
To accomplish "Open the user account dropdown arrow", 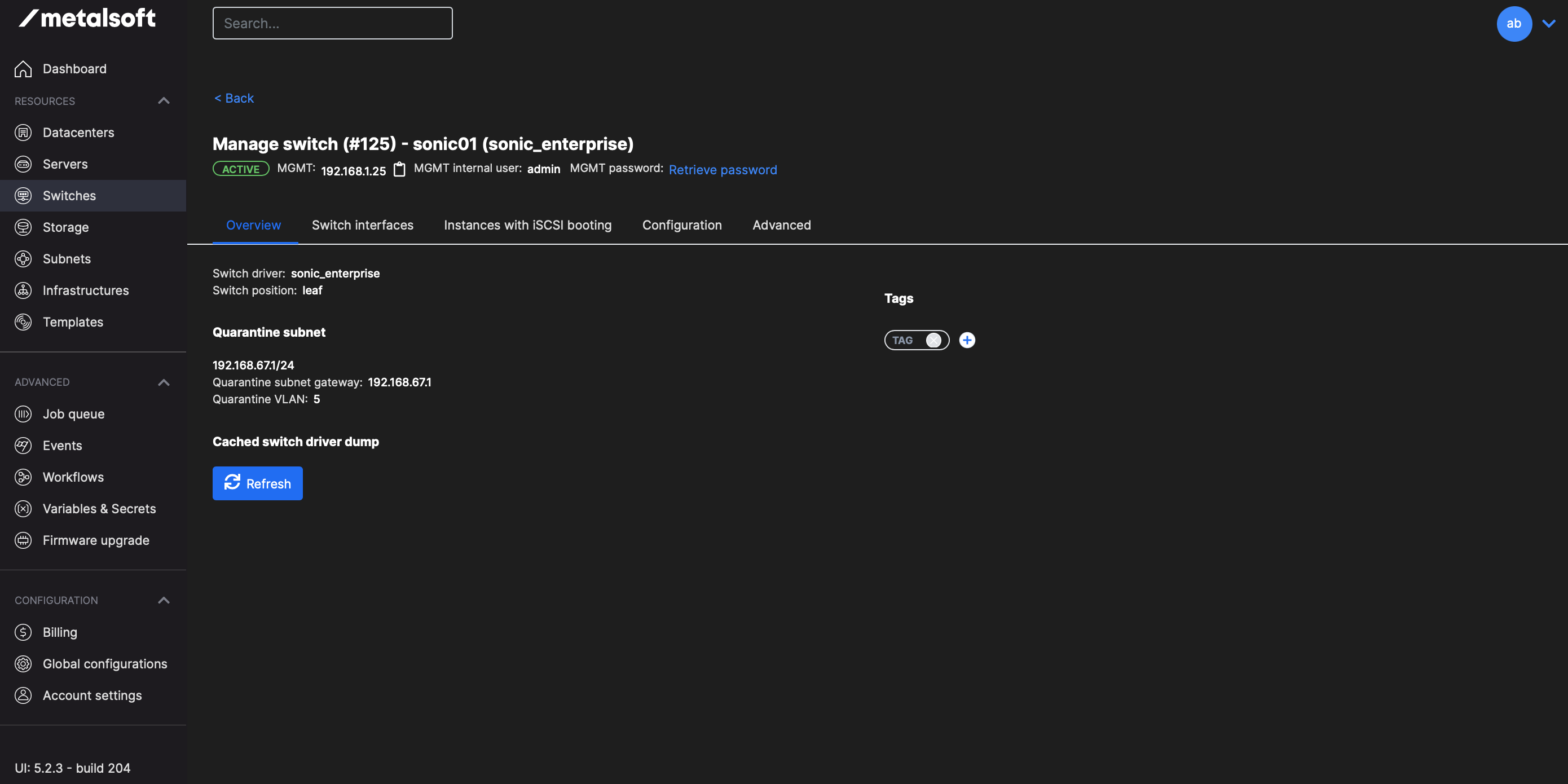I will [1548, 24].
